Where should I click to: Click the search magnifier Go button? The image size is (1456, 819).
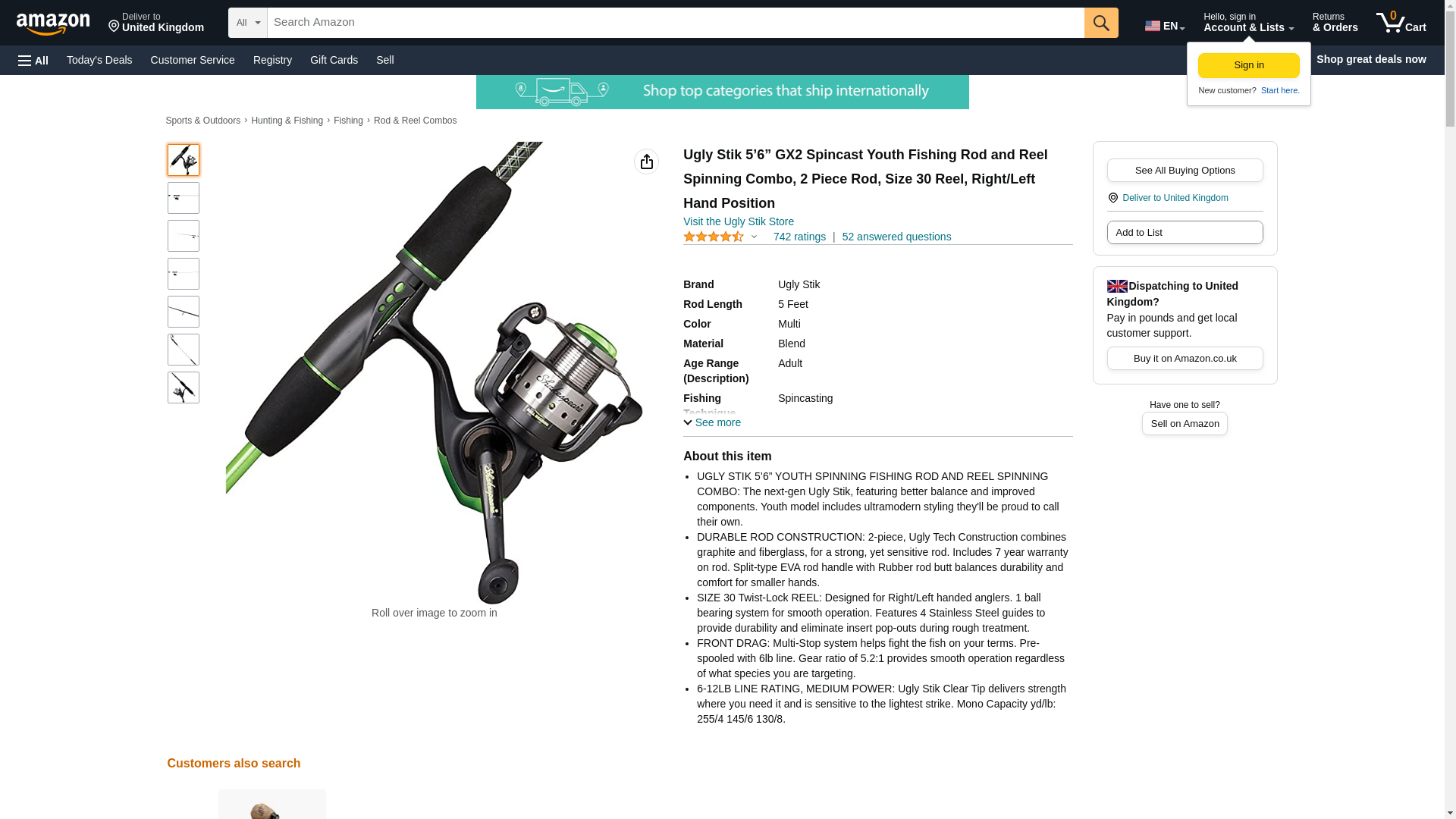pos(1101,23)
